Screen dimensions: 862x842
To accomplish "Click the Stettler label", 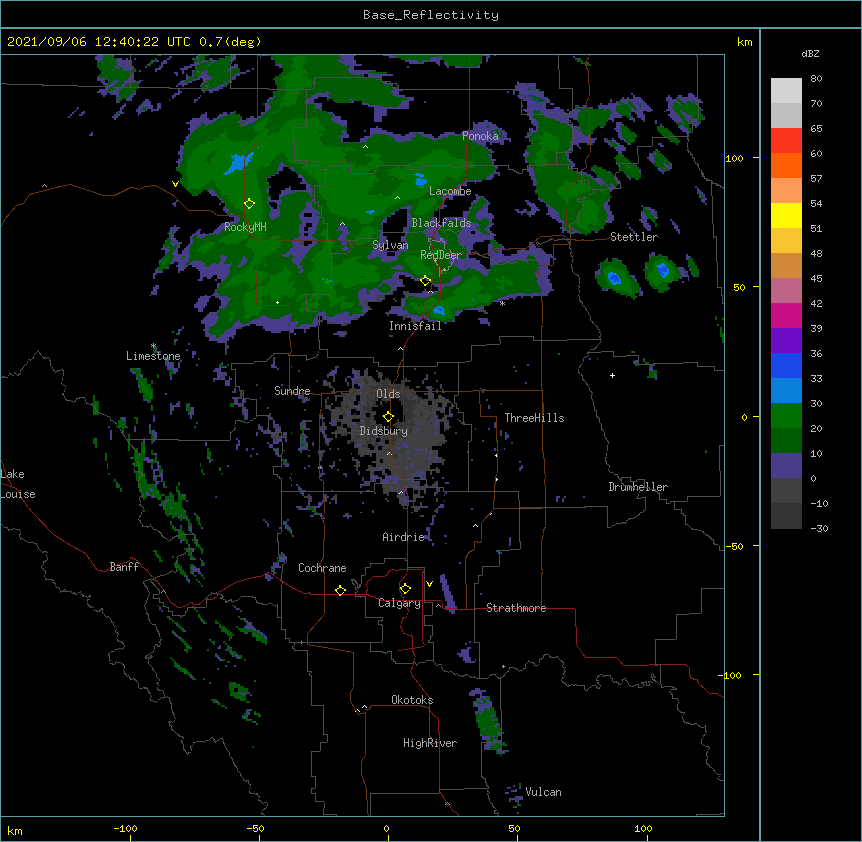I will (634, 237).
